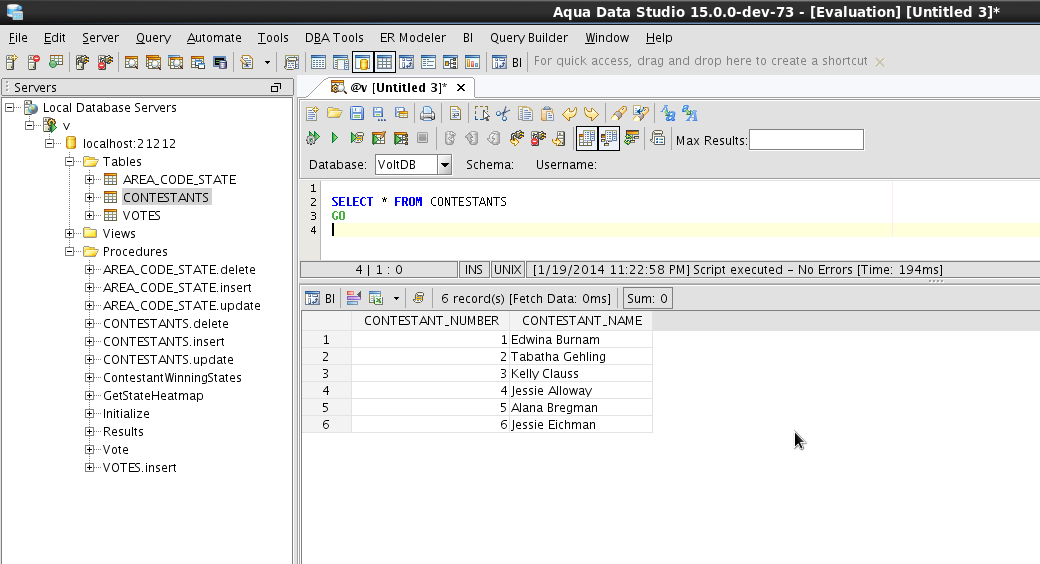Open the Automate menu
The image size is (1040, 564).
tap(214, 38)
